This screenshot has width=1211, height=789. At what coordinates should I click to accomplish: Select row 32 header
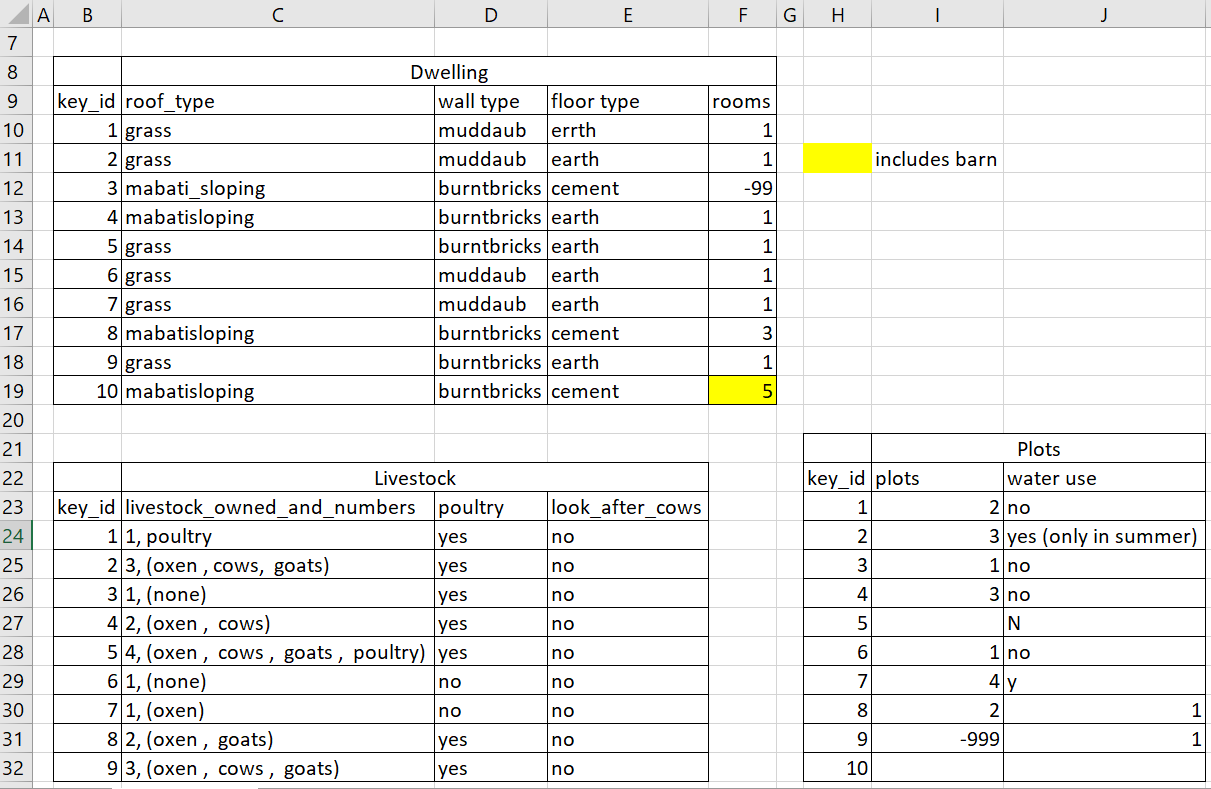tap(16, 768)
